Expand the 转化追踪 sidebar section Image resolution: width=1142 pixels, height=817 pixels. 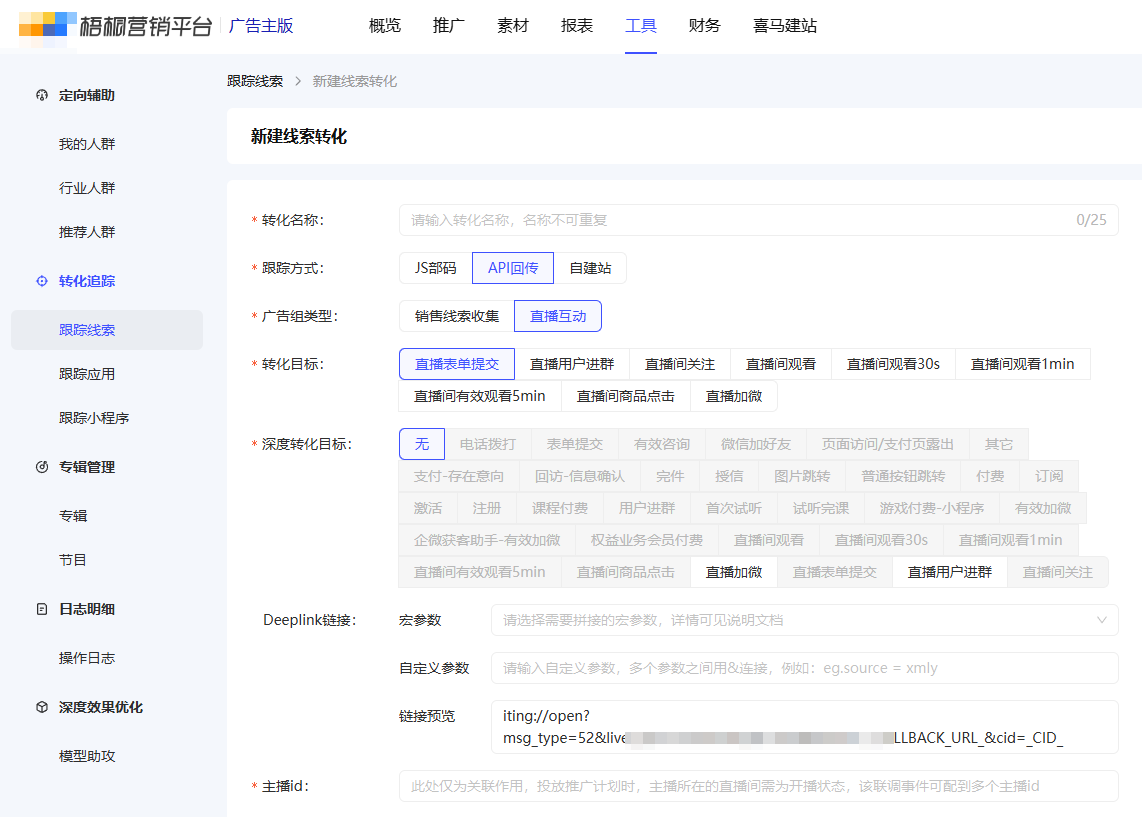[x=87, y=281]
